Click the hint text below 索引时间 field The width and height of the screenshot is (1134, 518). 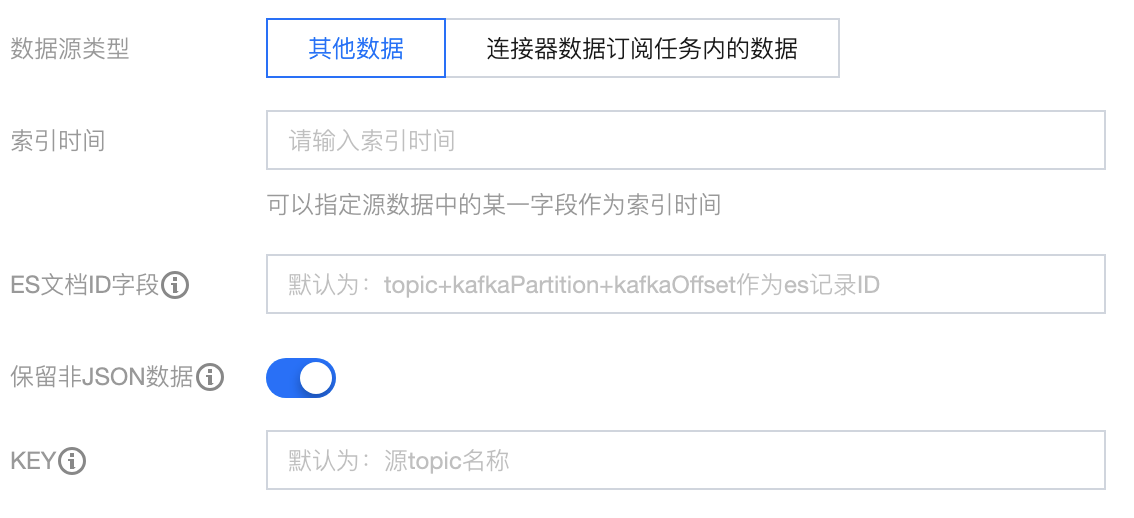(494, 206)
